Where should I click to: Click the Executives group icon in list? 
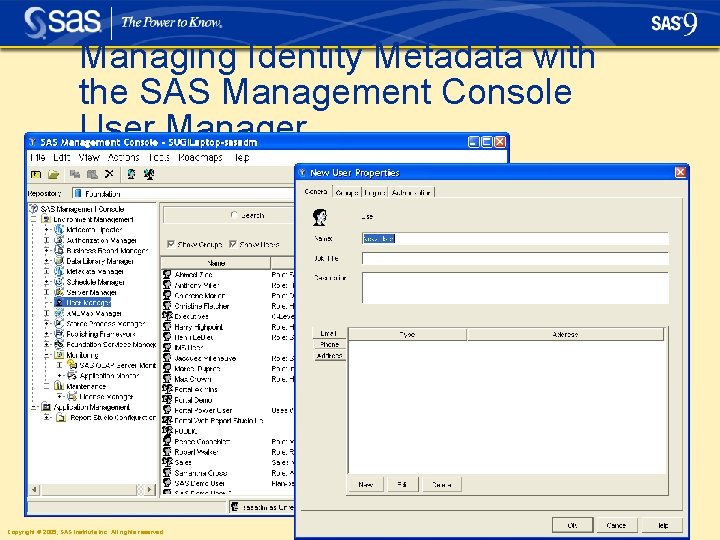pyautogui.click(x=167, y=316)
